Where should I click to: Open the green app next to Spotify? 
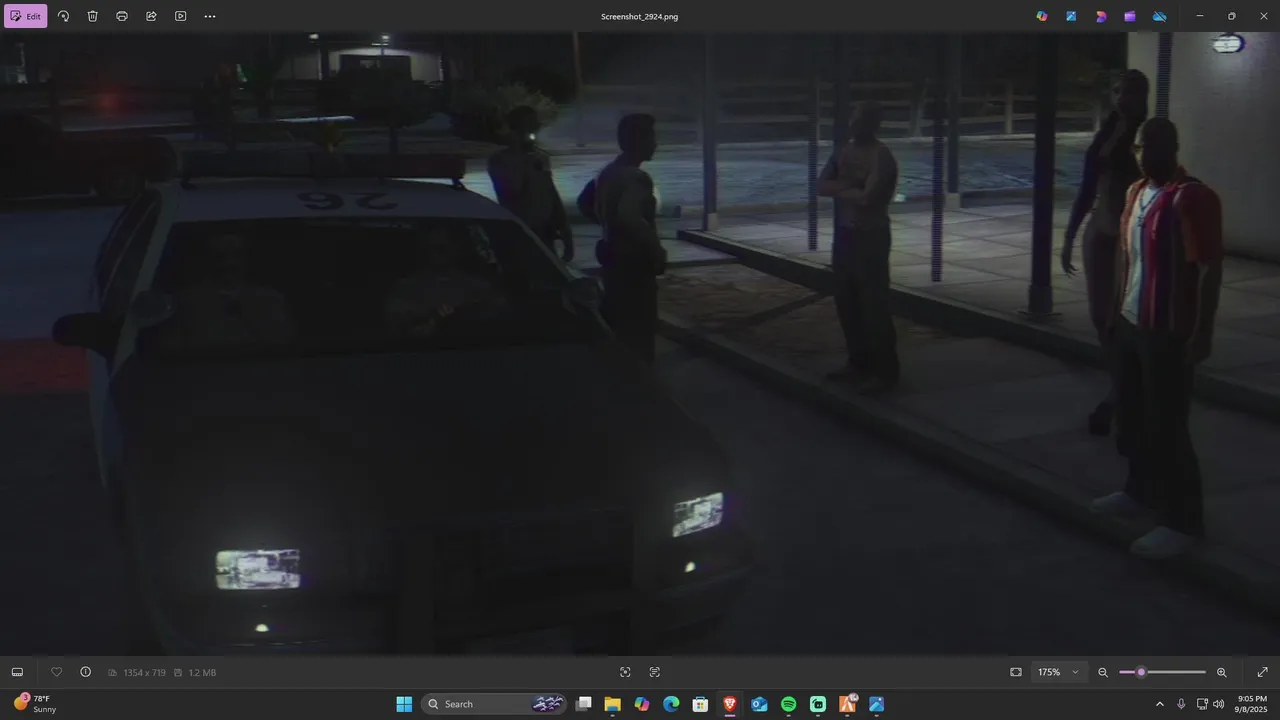tap(818, 704)
